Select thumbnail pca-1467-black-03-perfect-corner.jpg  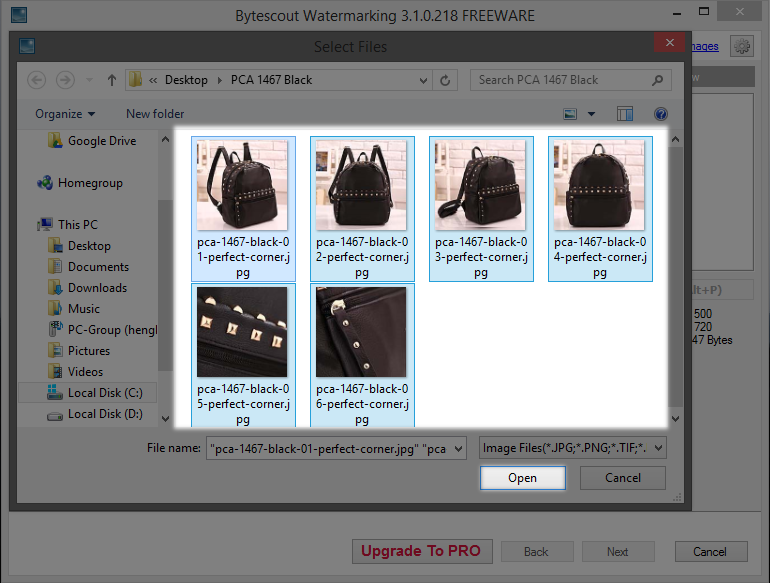pyautogui.click(x=480, y=207)
